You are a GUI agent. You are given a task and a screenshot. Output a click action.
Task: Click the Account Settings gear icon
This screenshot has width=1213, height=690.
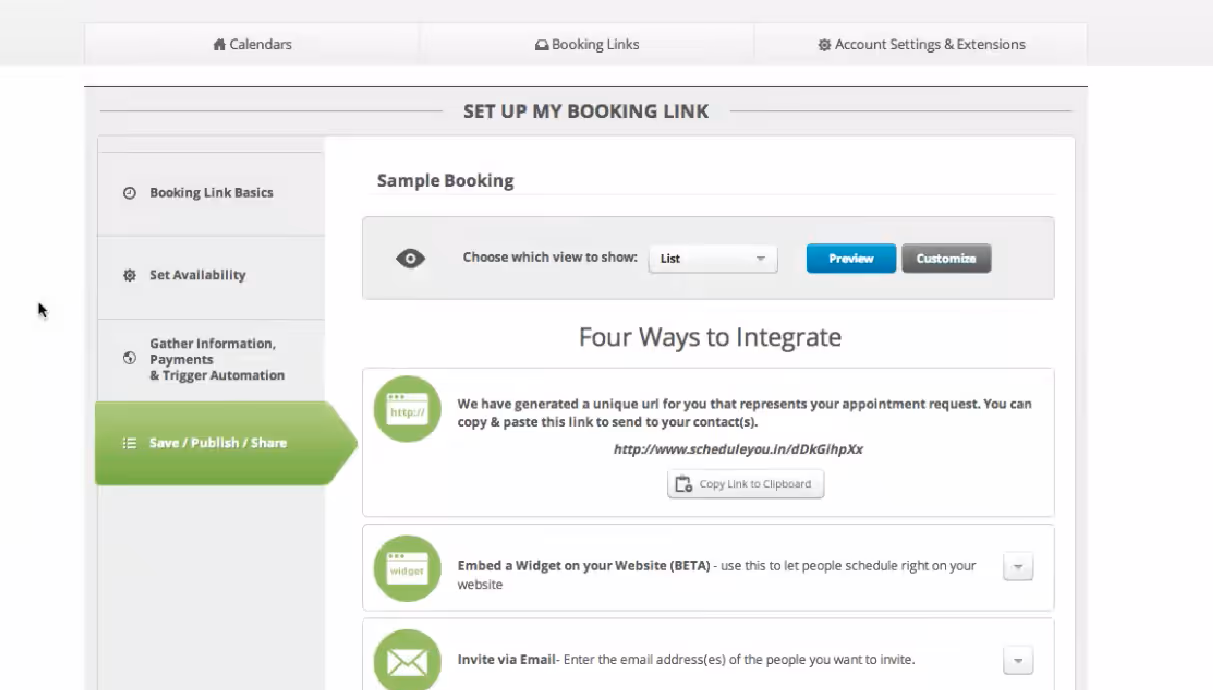[x=824, y=44]
